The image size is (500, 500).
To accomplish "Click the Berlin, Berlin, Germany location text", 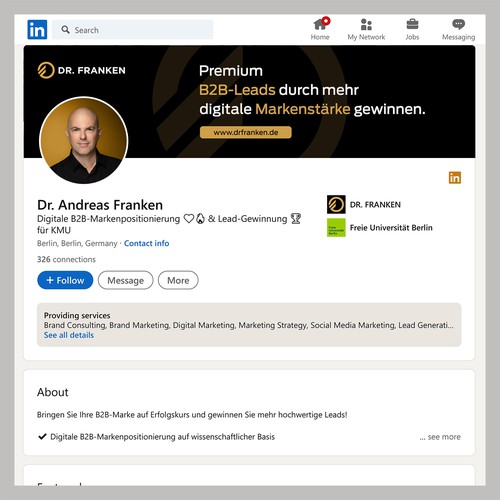I will pos(77,243).
